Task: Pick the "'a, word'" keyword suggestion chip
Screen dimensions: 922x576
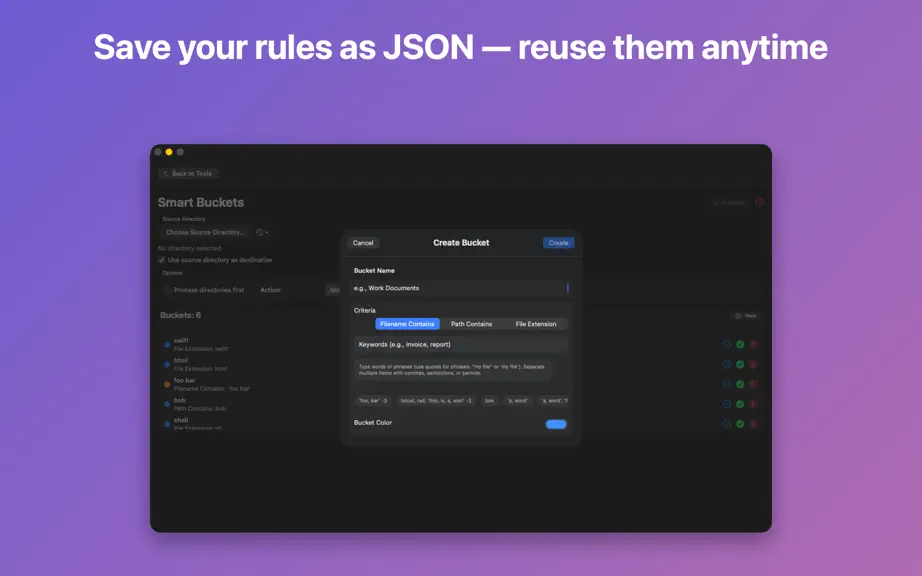Action: pos(517,400)
